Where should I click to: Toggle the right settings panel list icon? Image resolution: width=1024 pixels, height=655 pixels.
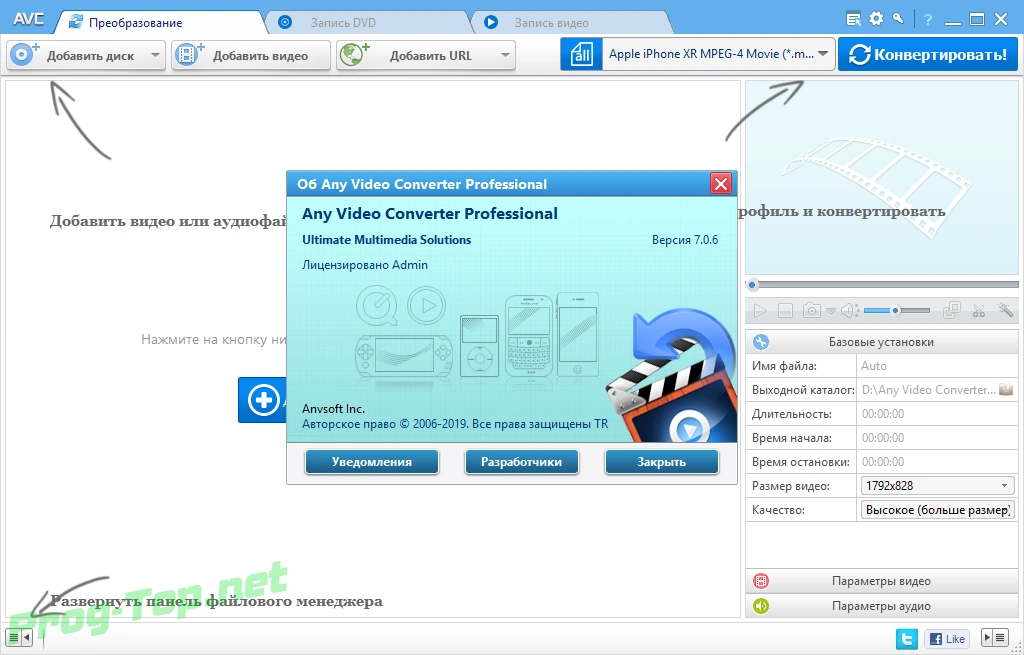click(1000, 637)
